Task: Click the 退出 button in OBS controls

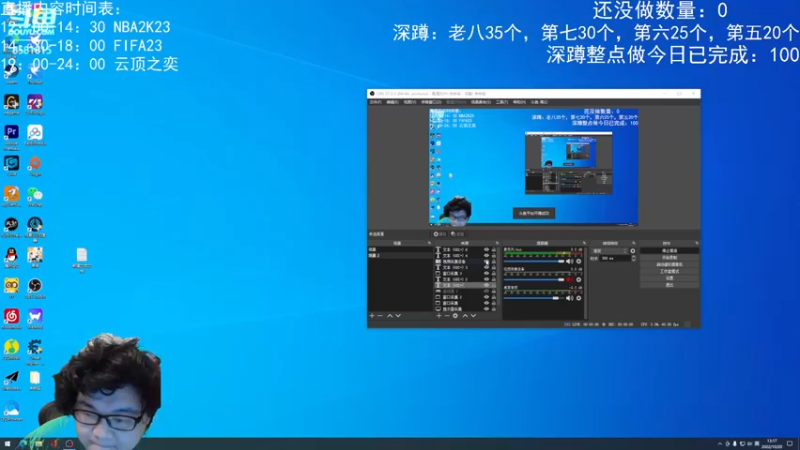Action: coord(669,285)
